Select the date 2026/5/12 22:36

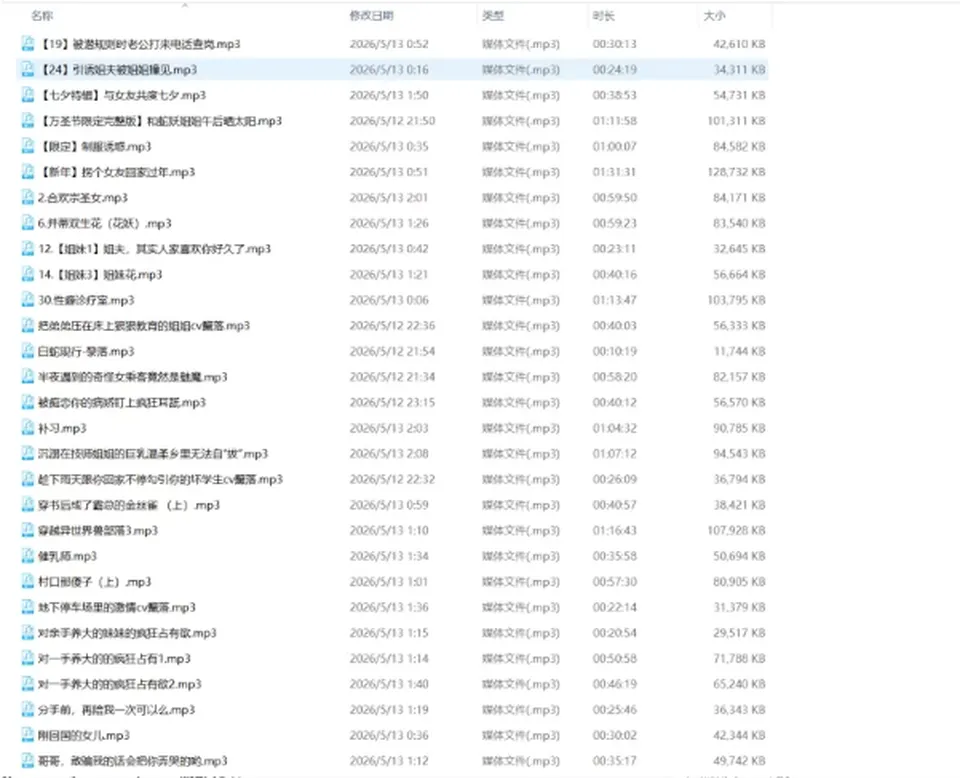[392, 326]
